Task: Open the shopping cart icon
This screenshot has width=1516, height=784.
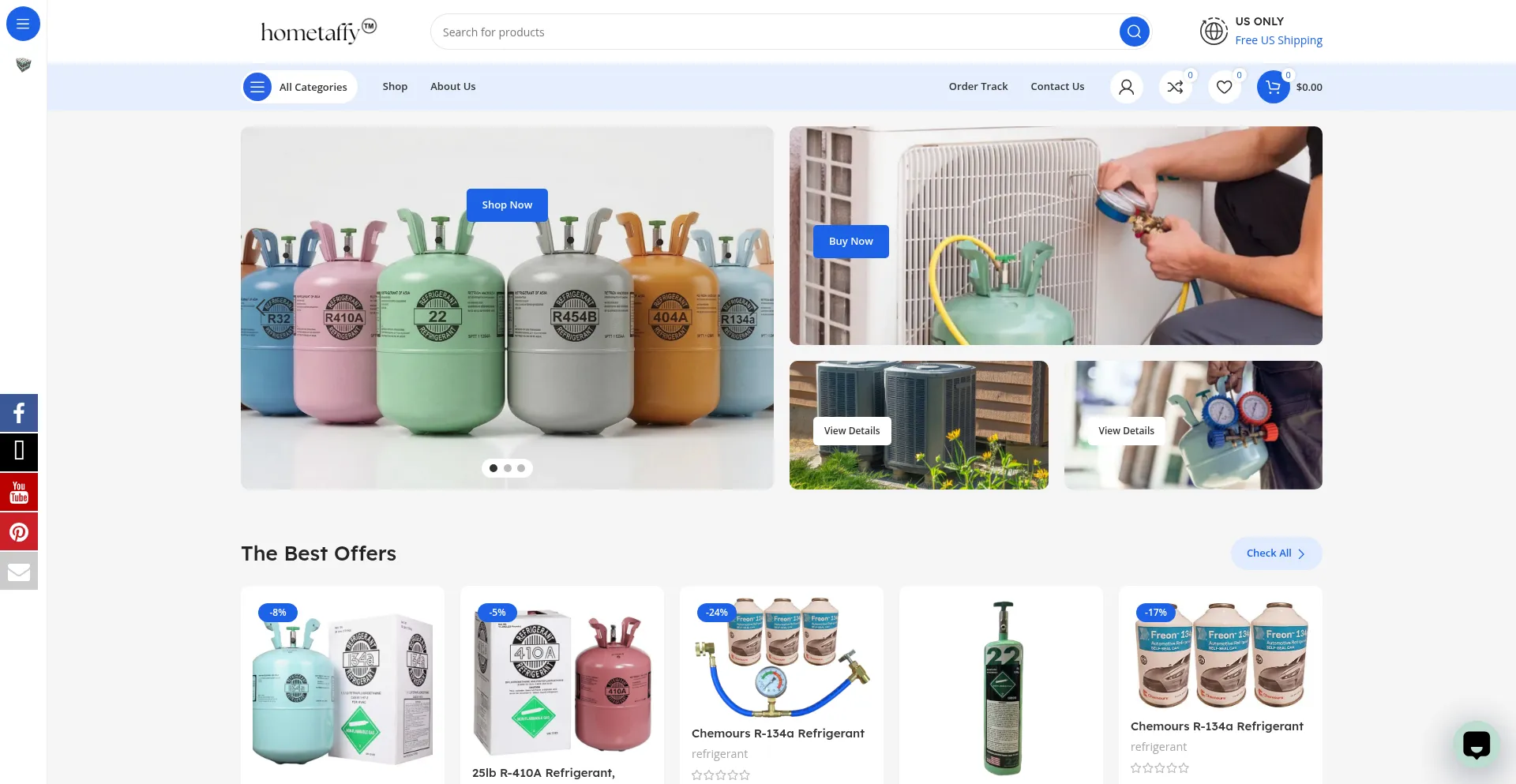Action: pos(1273,87)
